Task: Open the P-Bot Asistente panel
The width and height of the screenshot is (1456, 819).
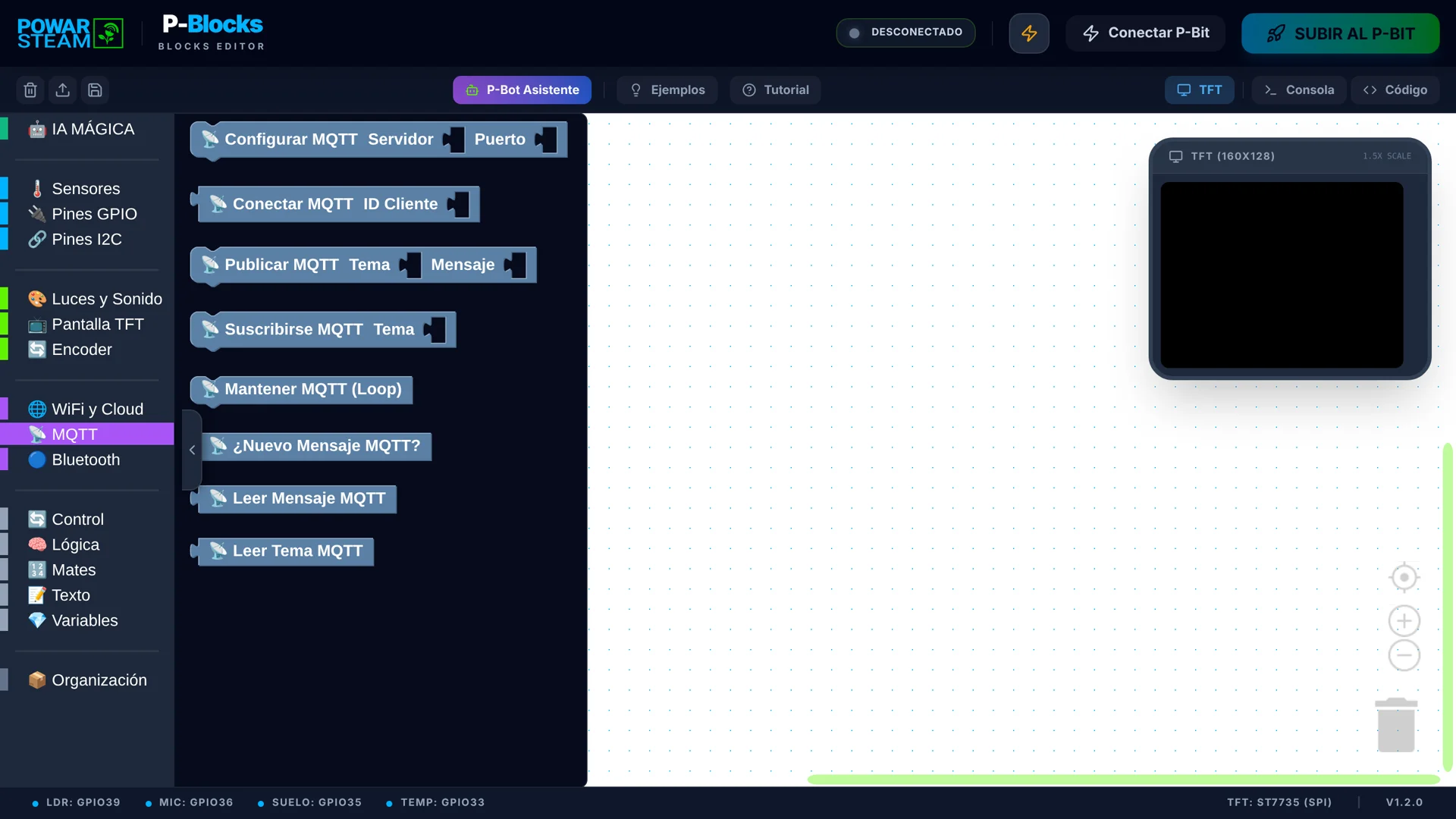Action: [522, 90]
